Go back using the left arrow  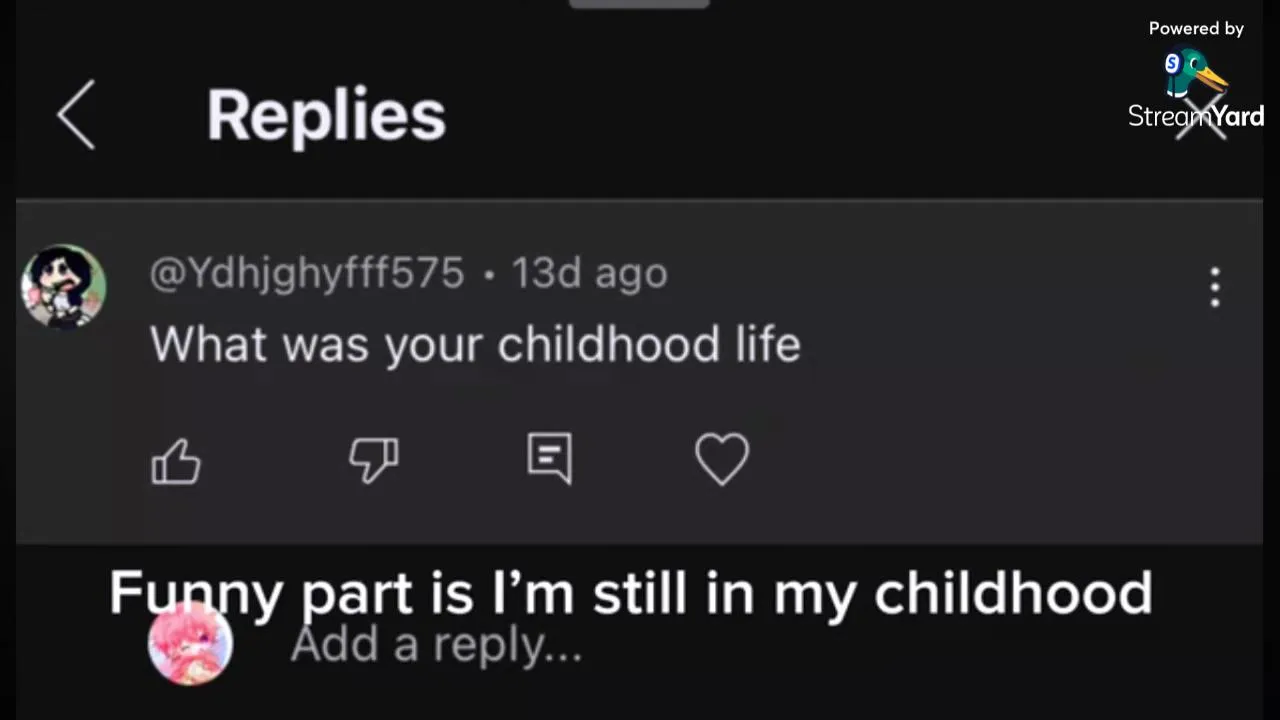pyautogui.click(x=76, y=115)
